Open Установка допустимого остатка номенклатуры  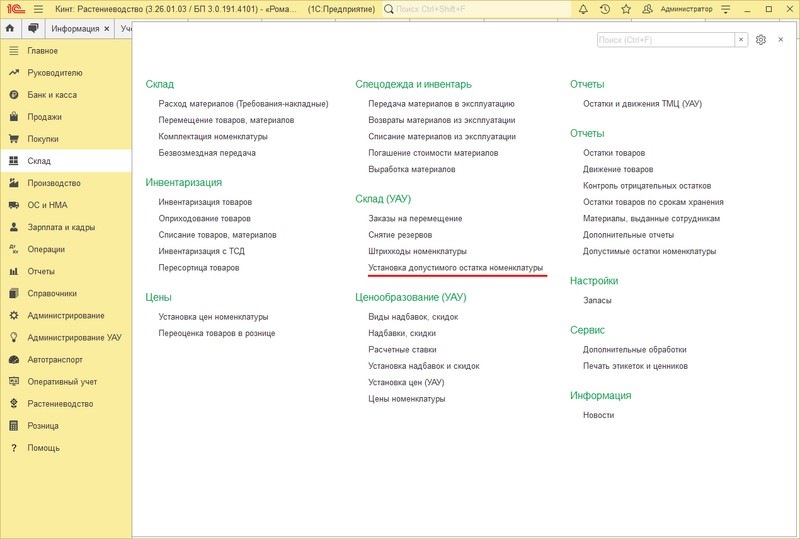click(456, 267)
